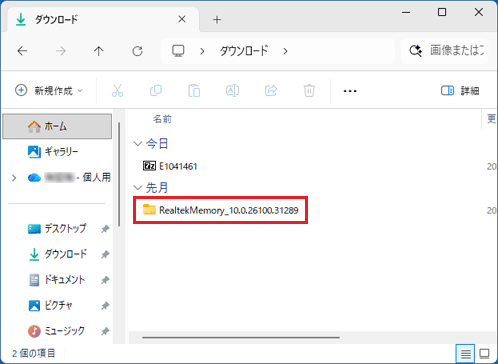Click the PC monitor icon in address bar
This screenshot has height=364, width=498.
click(x=178, y=51)
